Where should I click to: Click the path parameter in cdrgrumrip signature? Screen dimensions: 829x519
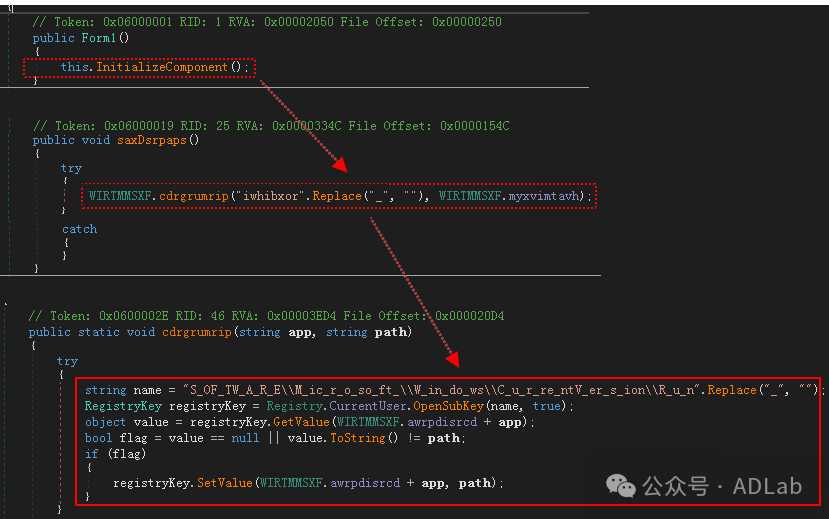coord(391,332)
